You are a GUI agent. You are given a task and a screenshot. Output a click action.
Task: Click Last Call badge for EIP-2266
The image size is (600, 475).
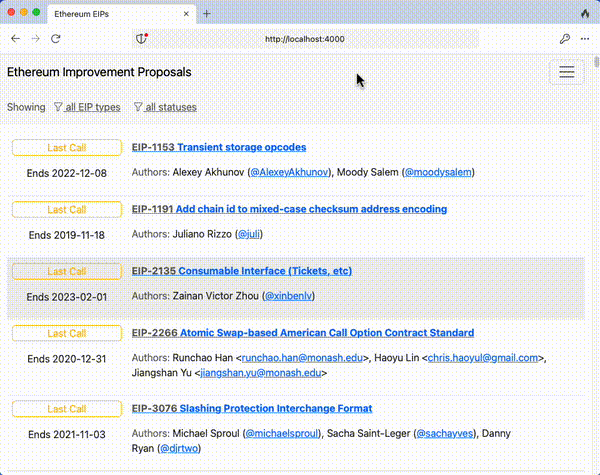67,333
